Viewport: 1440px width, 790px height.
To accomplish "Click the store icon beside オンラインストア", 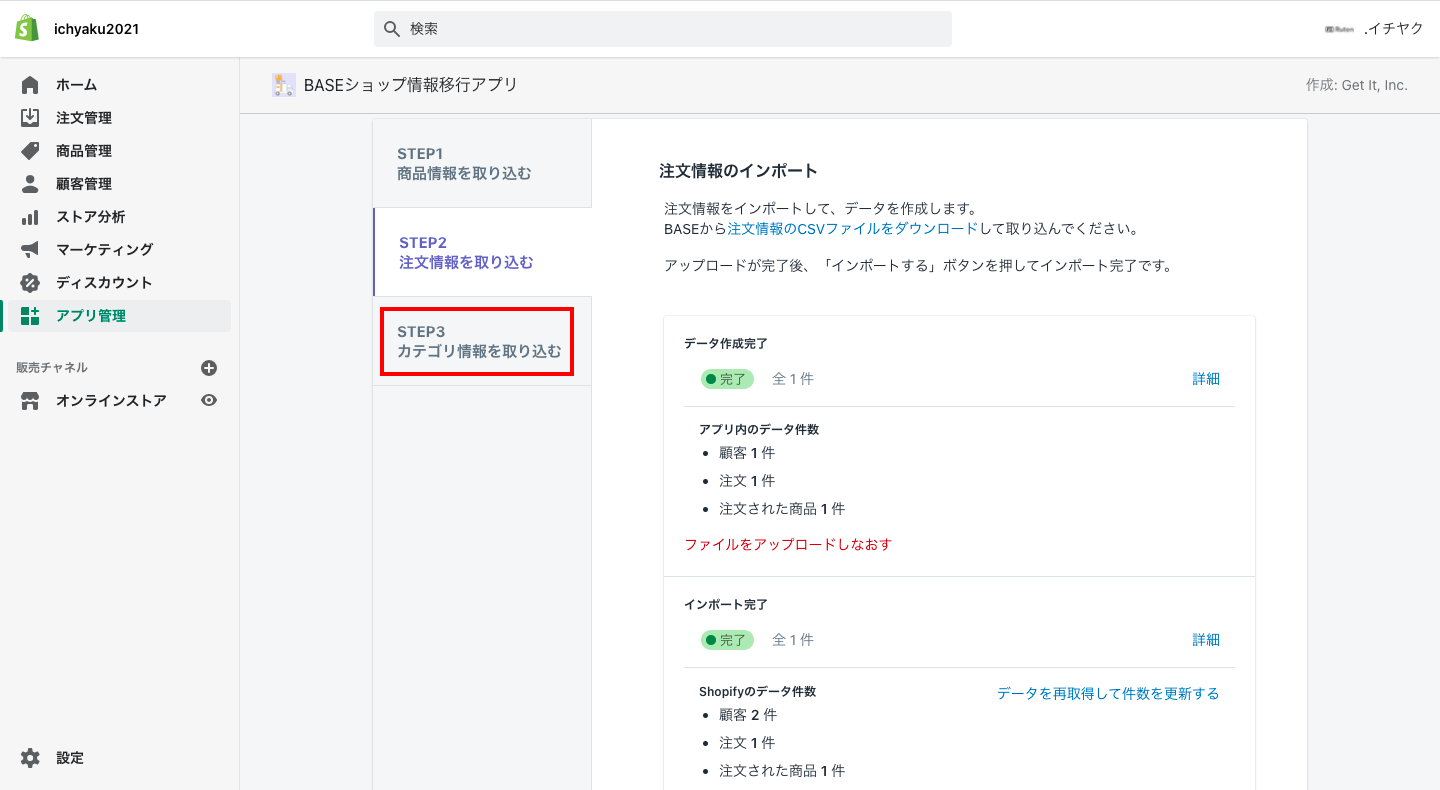I will [30, 401].
